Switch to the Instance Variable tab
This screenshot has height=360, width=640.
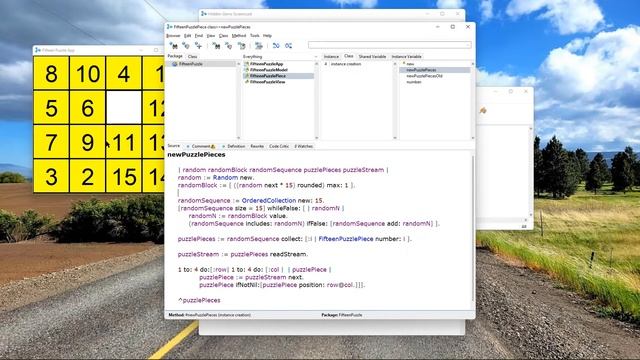pyautogui.click(x=406, y=57)
